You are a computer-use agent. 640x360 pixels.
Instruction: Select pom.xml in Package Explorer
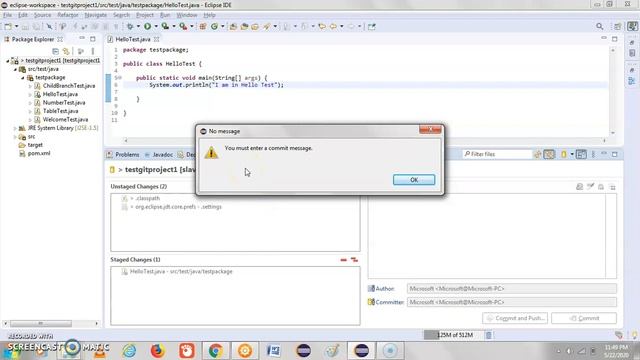(39, 153)
